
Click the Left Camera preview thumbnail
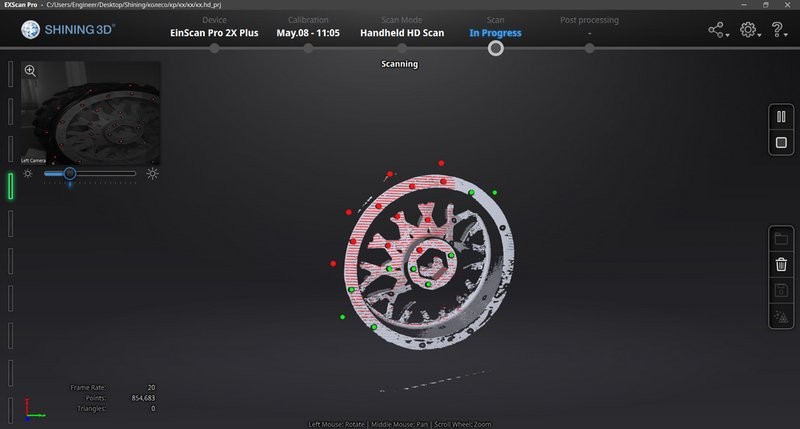[x=91, y=113]
